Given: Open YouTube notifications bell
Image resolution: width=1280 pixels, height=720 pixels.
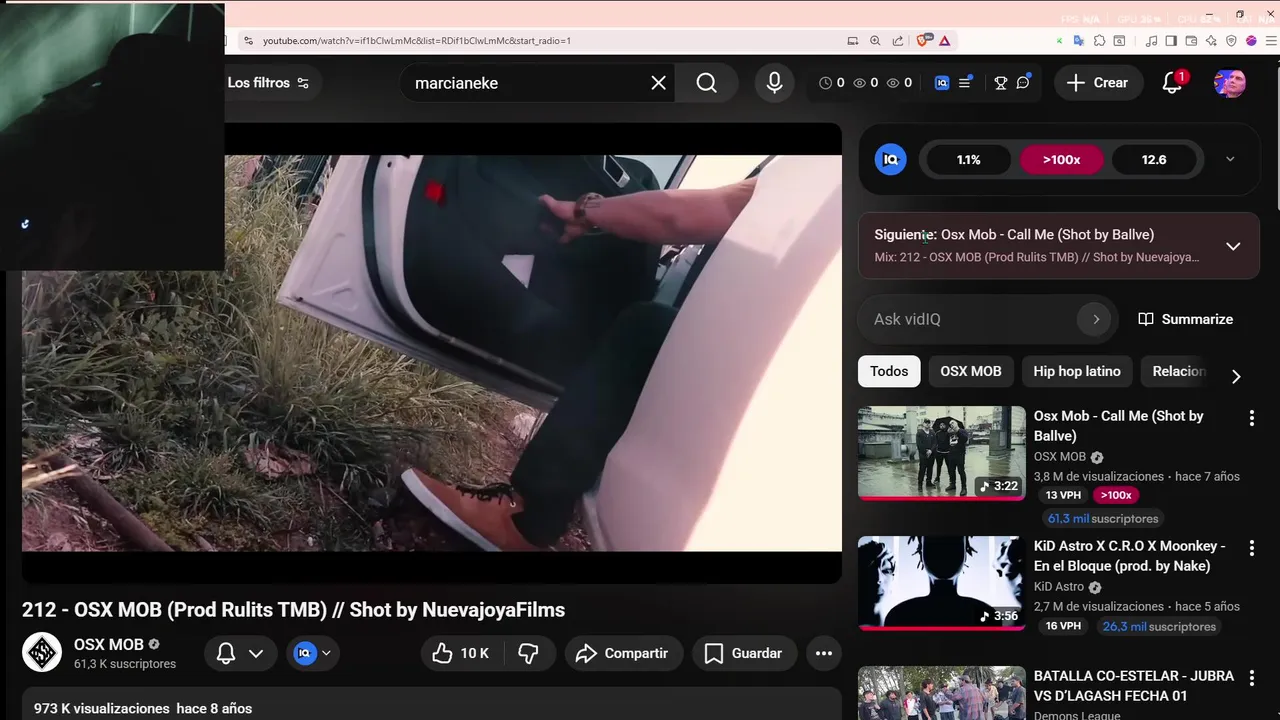Looking at the screenshot, I should 1172,83.
